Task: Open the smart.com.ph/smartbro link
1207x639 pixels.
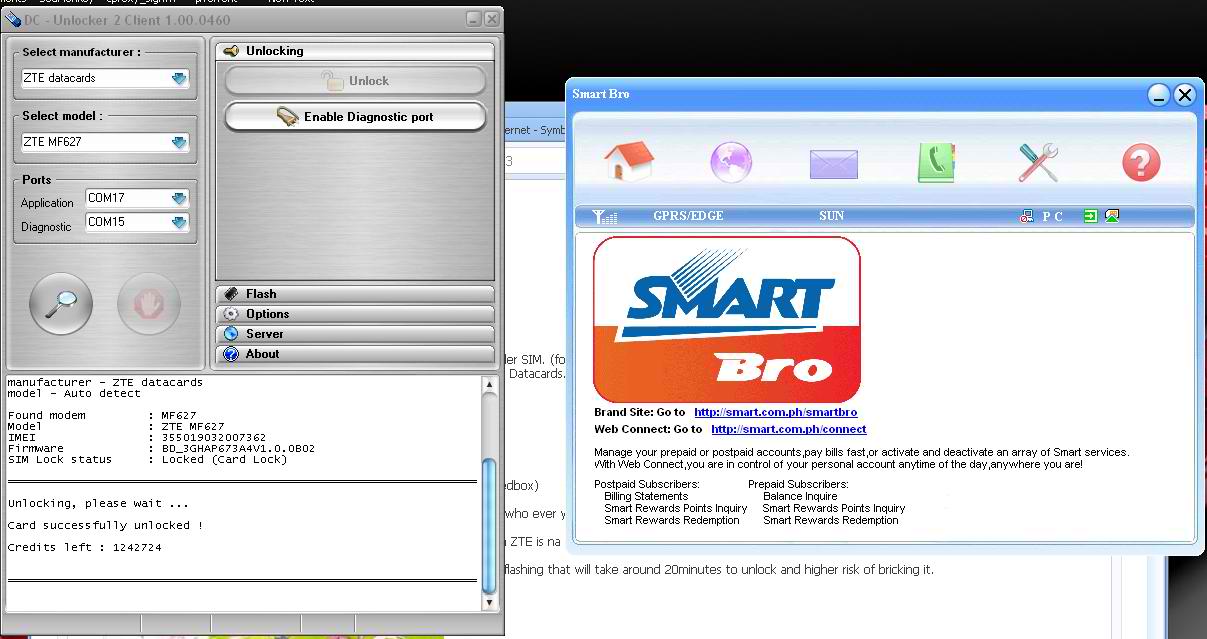Action: 776,412
